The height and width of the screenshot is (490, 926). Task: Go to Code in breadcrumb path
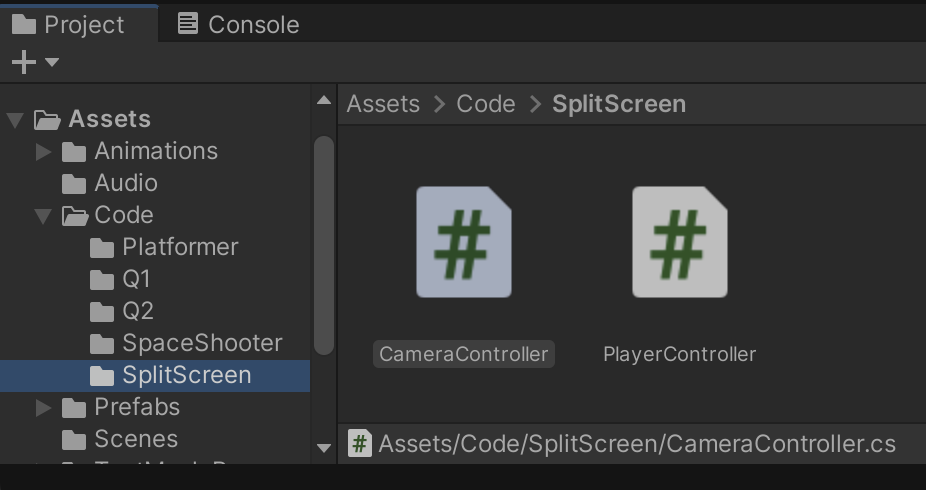pyautogui.click(x=486, y=104)
